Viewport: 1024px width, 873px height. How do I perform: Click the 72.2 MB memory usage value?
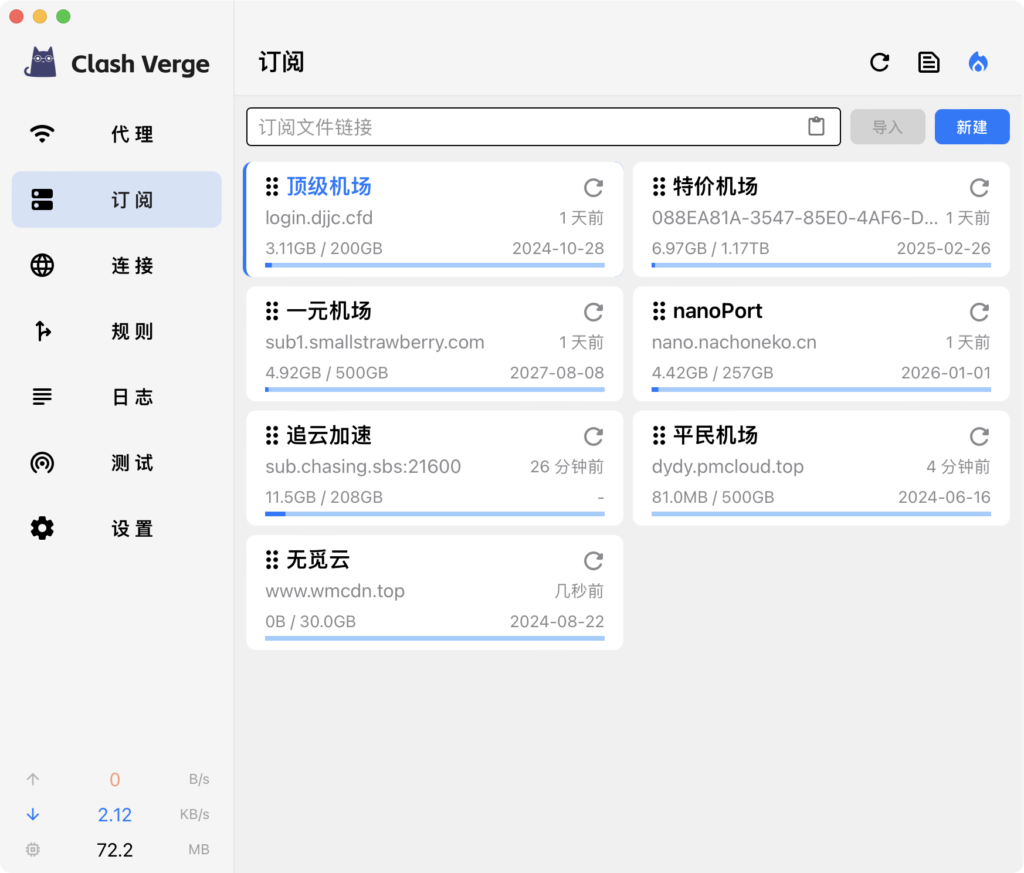pyautogui.click(x=115, y=849)
